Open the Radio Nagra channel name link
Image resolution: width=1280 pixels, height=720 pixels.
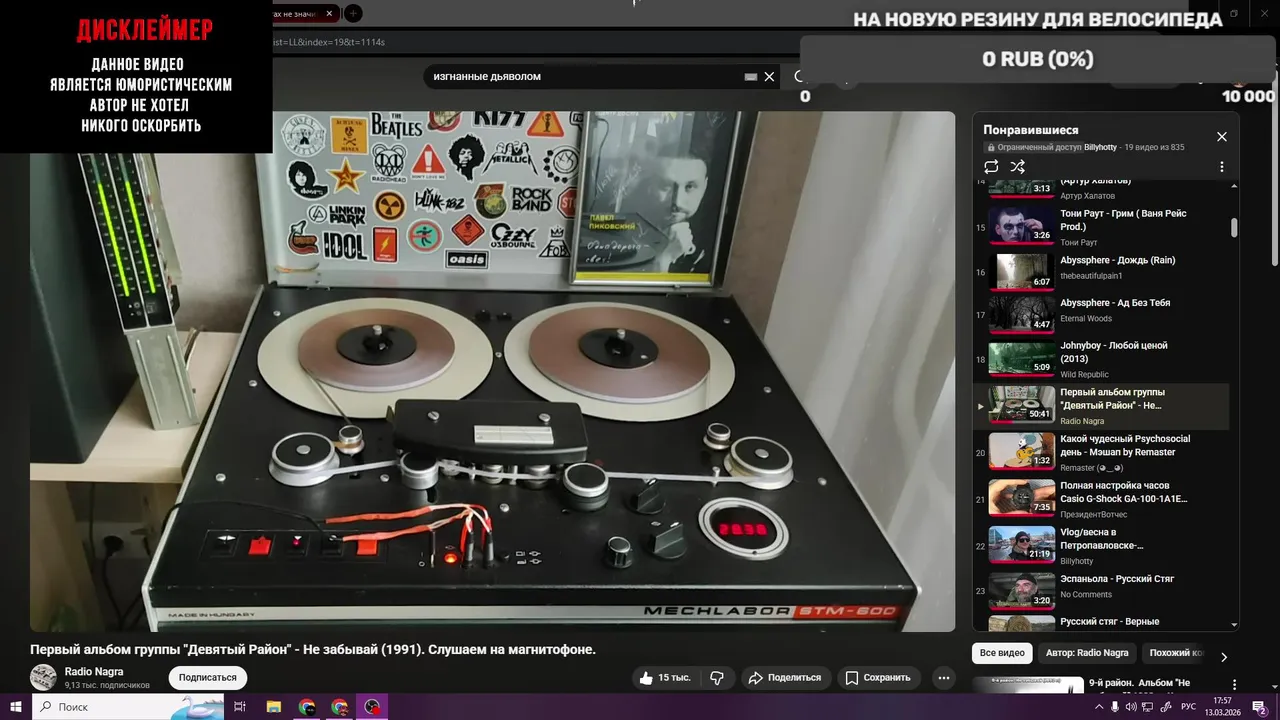(94, 672)
